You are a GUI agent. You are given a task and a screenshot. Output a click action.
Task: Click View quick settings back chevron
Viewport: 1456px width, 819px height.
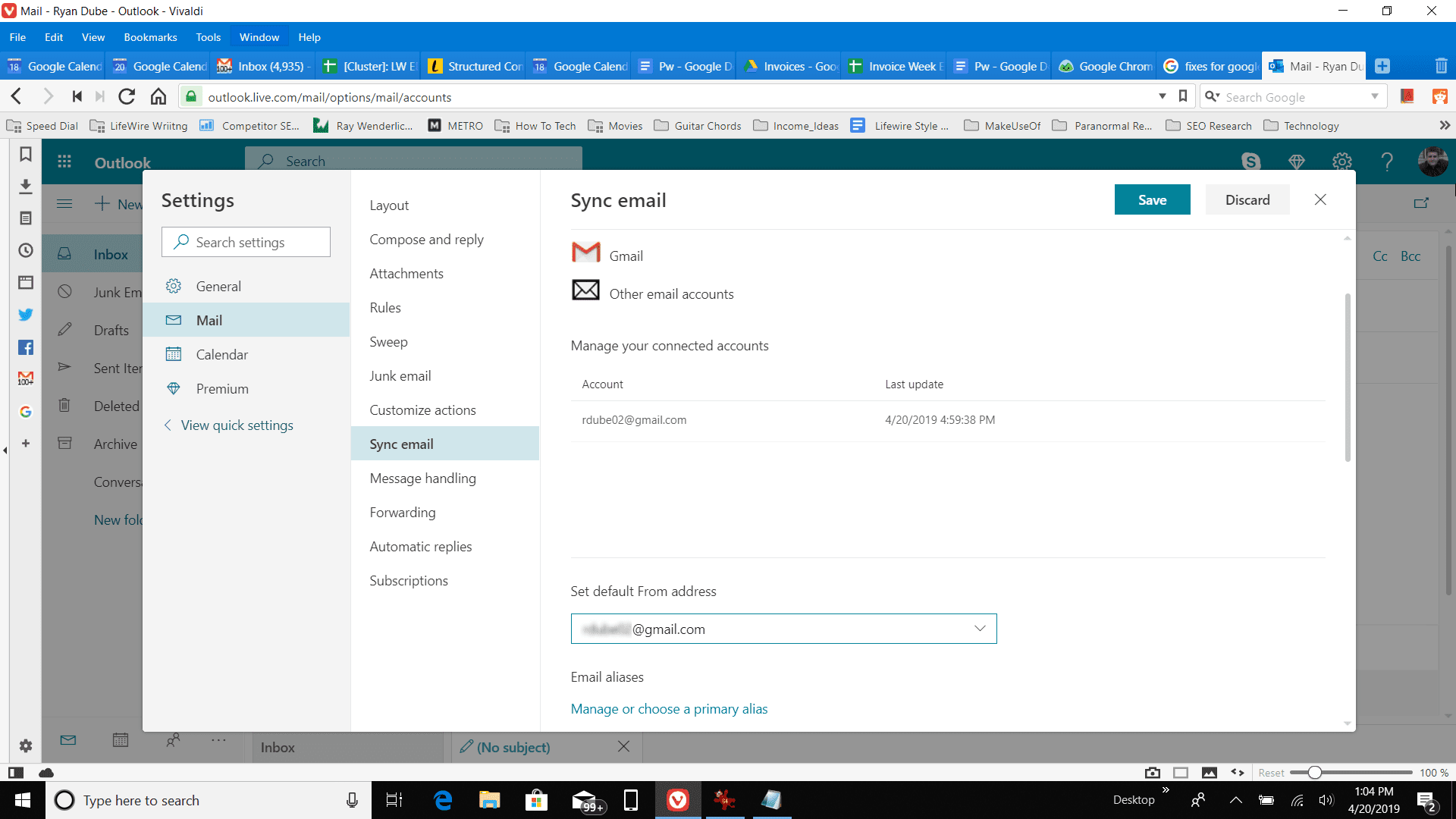click(x=166, y=424)
